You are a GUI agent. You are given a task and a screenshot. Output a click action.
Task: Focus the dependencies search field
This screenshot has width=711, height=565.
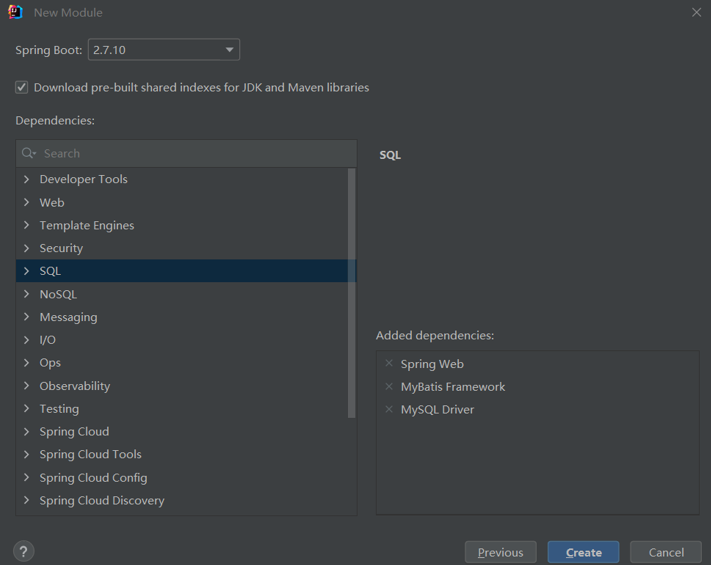195,153
